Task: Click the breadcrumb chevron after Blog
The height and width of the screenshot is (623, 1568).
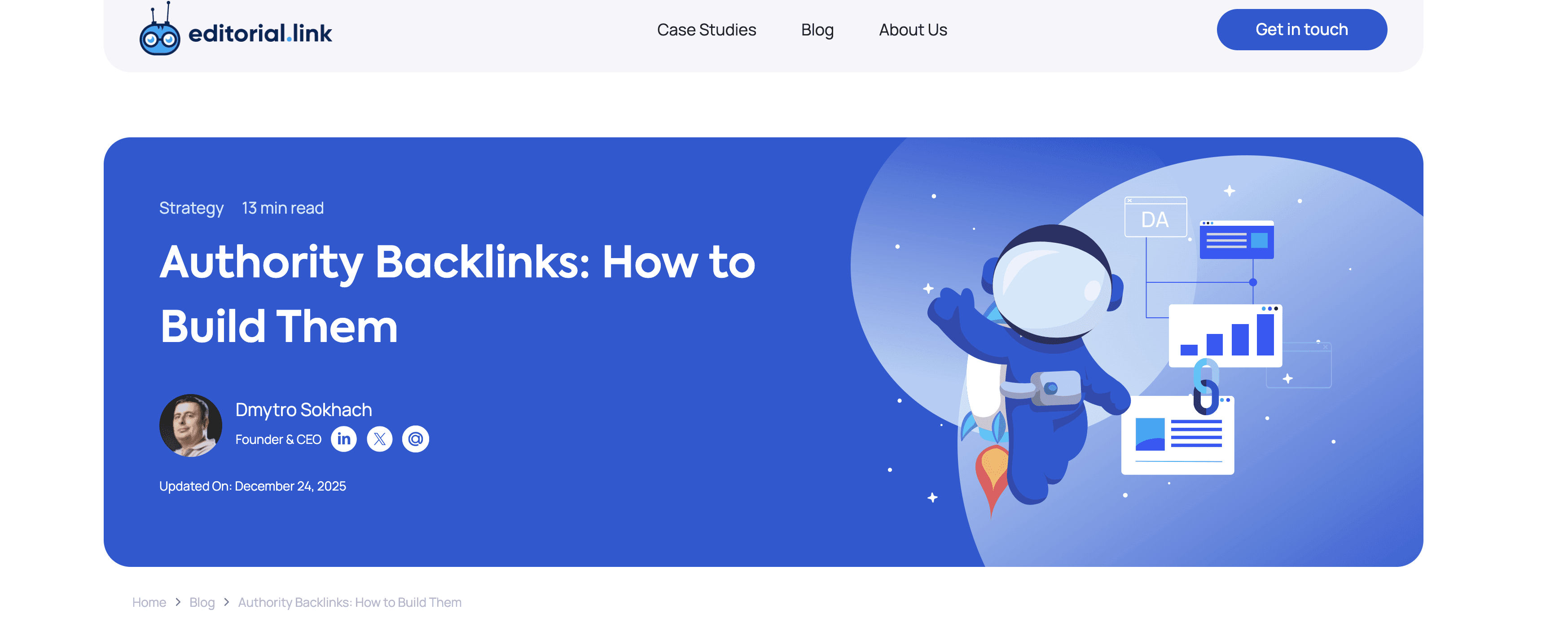Action: 226,602
